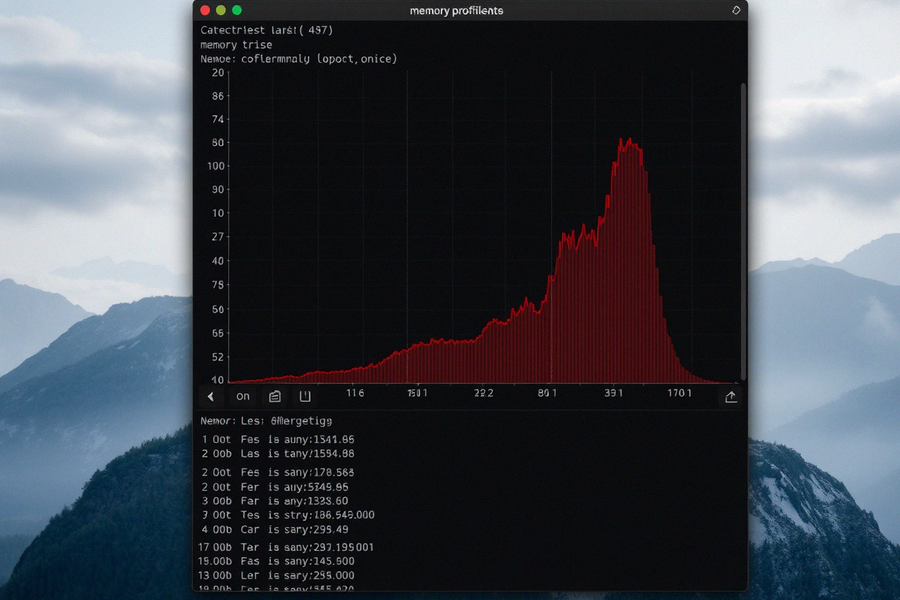Viewport: 900px width, 600px height.
Task: Click the bookmark panel icon beside the clipboard
Action: [305, 396]
